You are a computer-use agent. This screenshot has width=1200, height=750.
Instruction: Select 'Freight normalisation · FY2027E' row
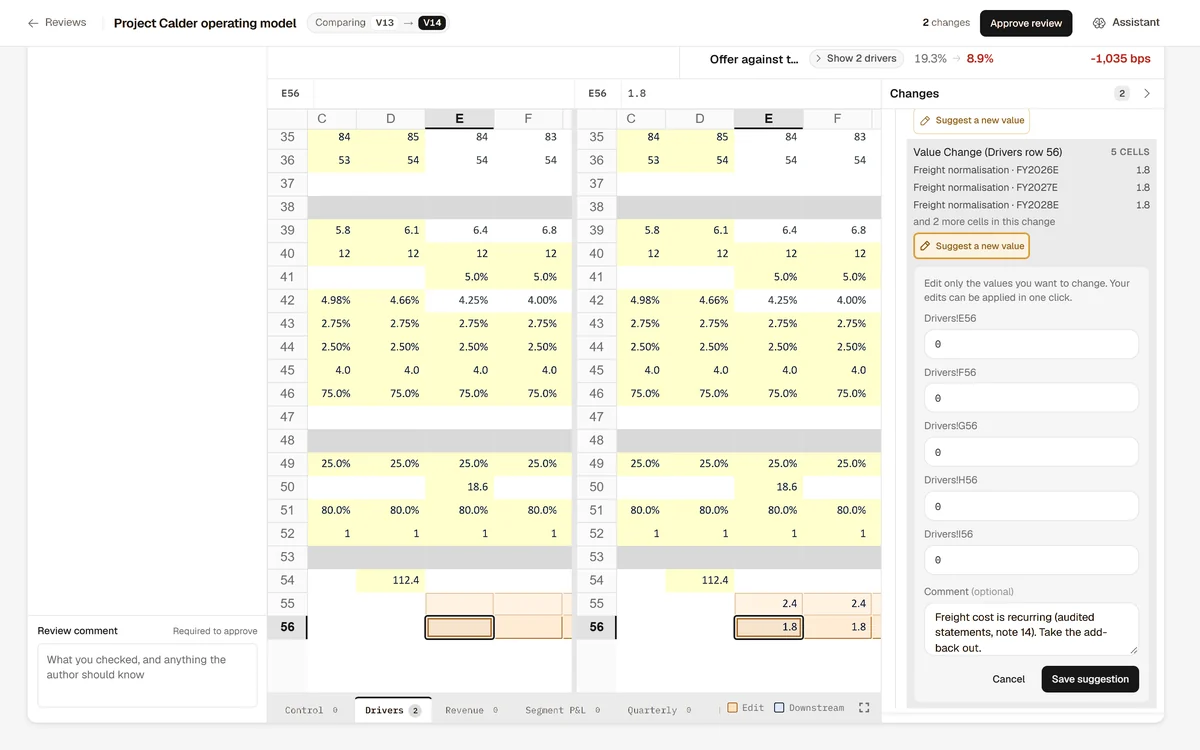pos(1031,187)
